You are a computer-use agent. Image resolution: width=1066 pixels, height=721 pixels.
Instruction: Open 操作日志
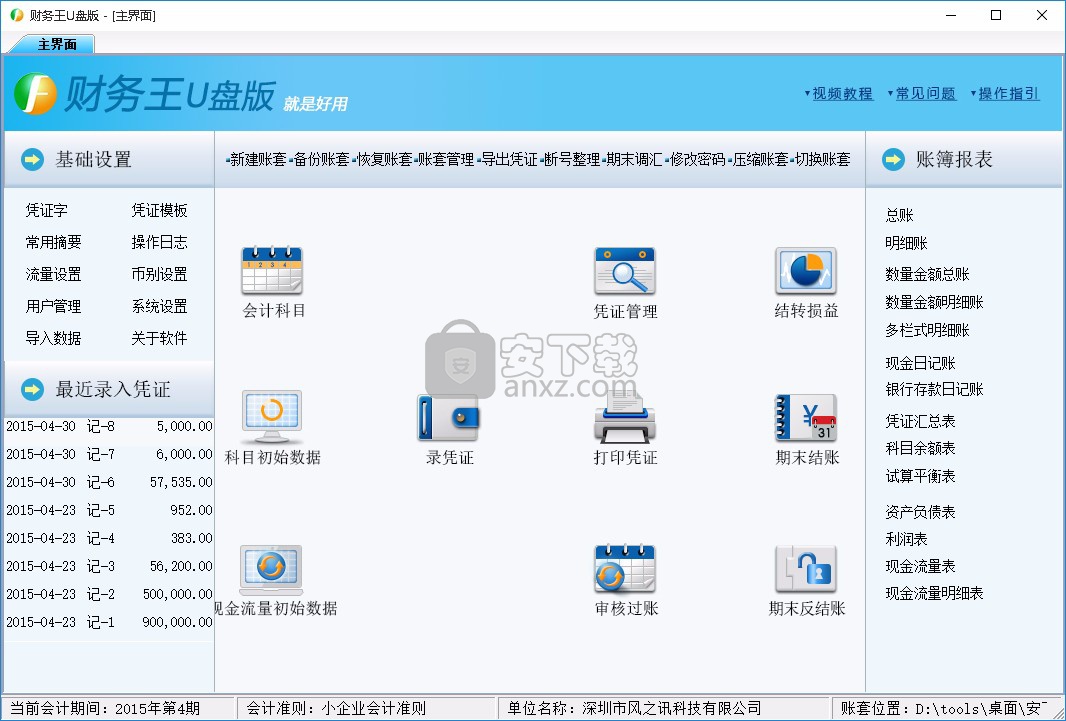coord(159,242)
